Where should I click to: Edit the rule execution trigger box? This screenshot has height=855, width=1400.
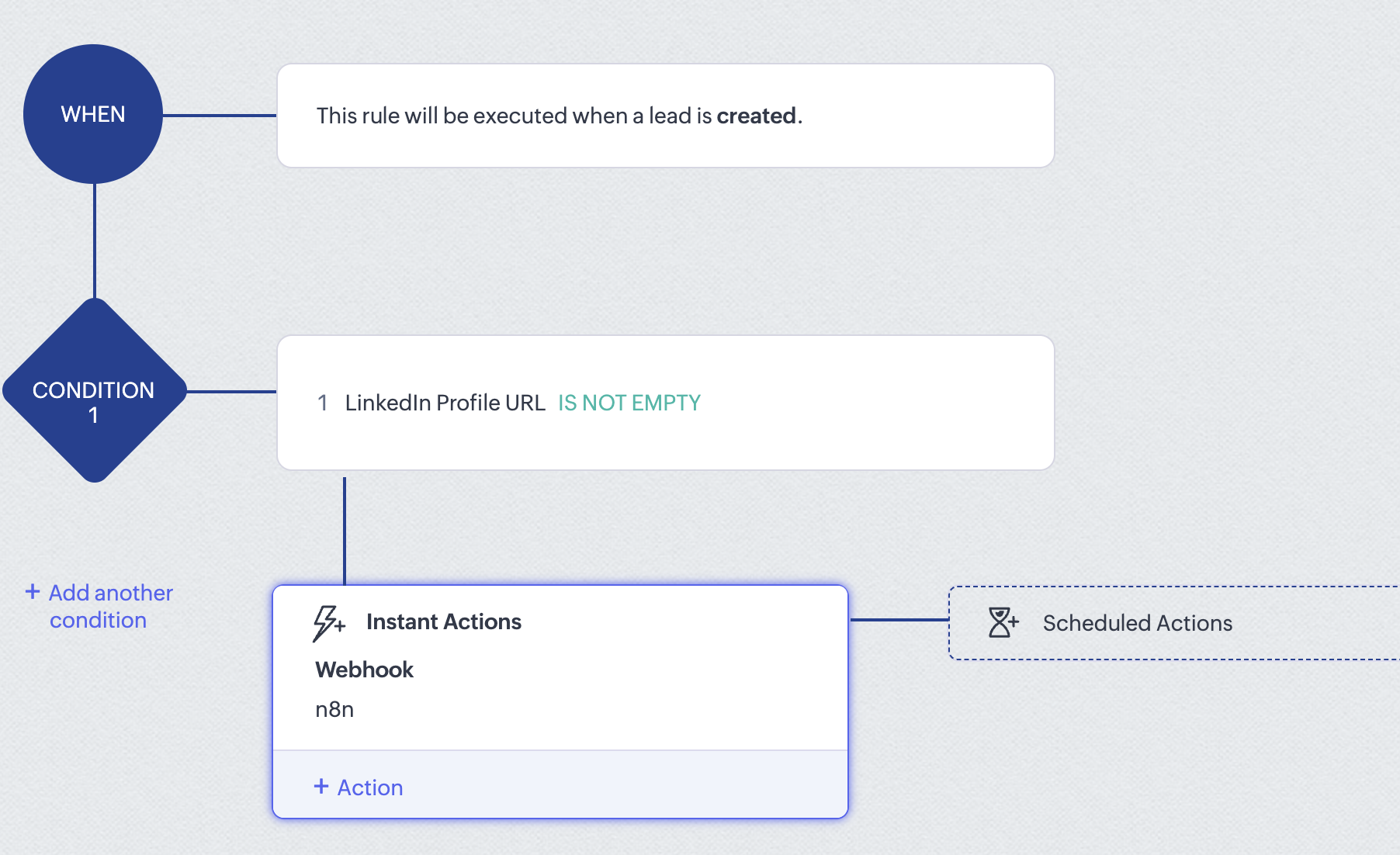665,116
